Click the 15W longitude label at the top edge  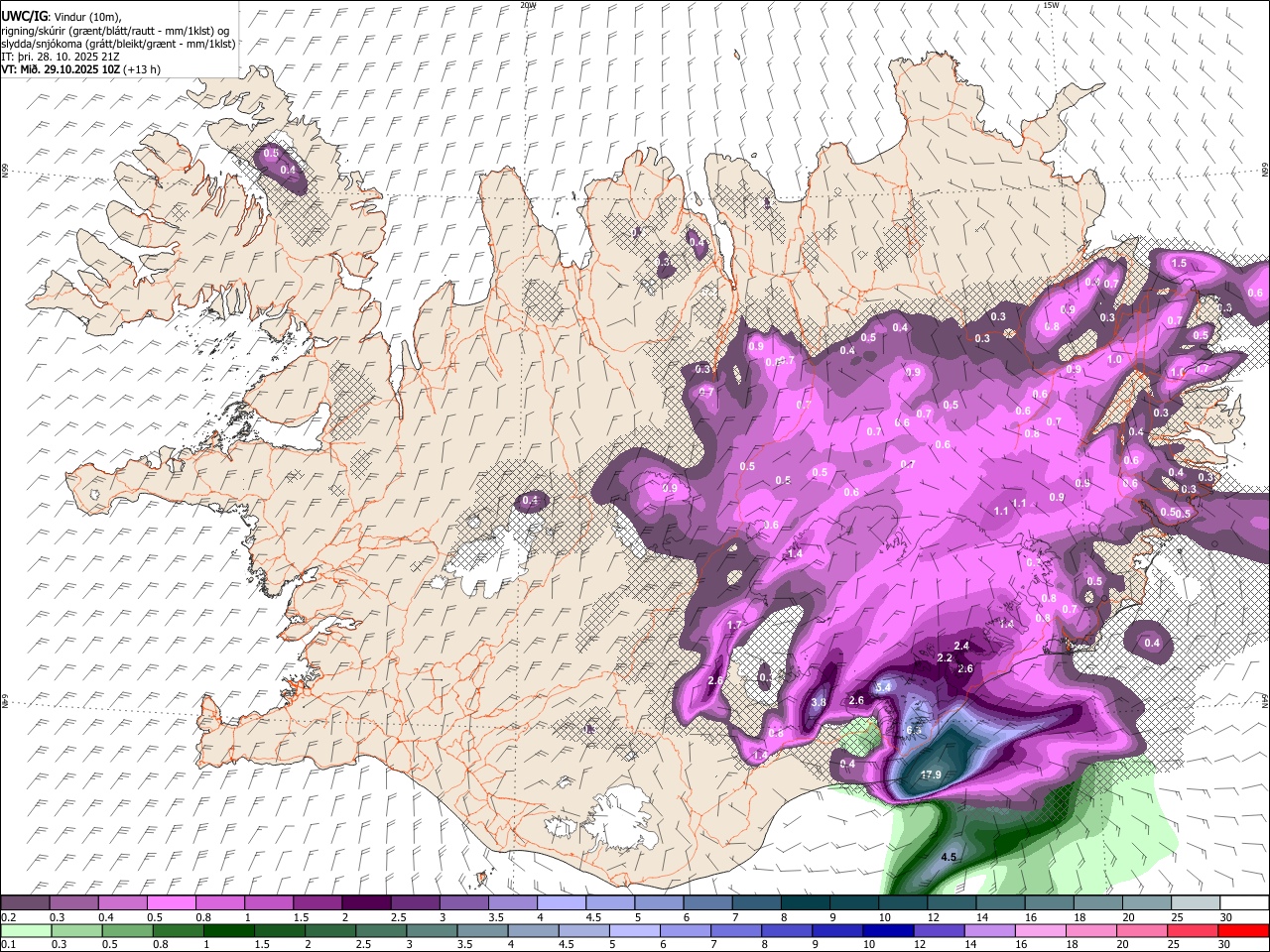coord(1051,5)
